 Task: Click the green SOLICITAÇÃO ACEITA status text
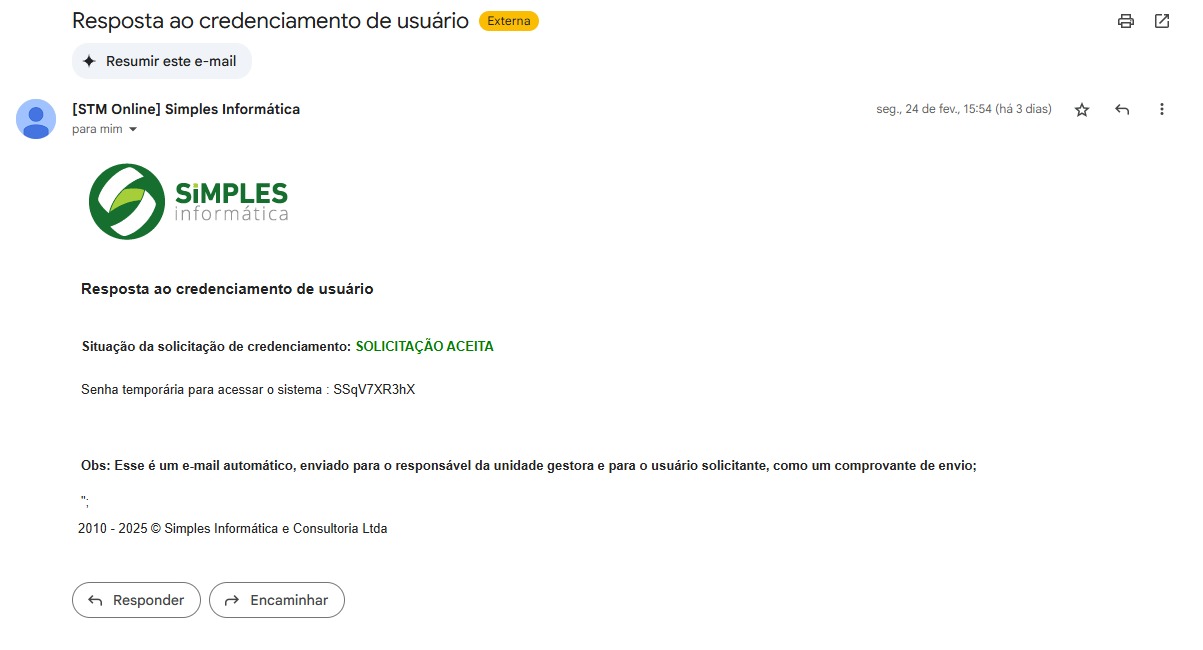click(425, 347)
